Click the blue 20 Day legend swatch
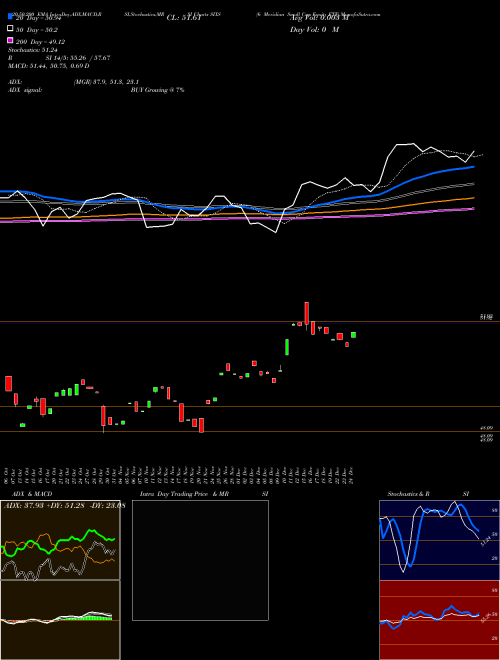The image size is (500, 660). coord(10,17)
